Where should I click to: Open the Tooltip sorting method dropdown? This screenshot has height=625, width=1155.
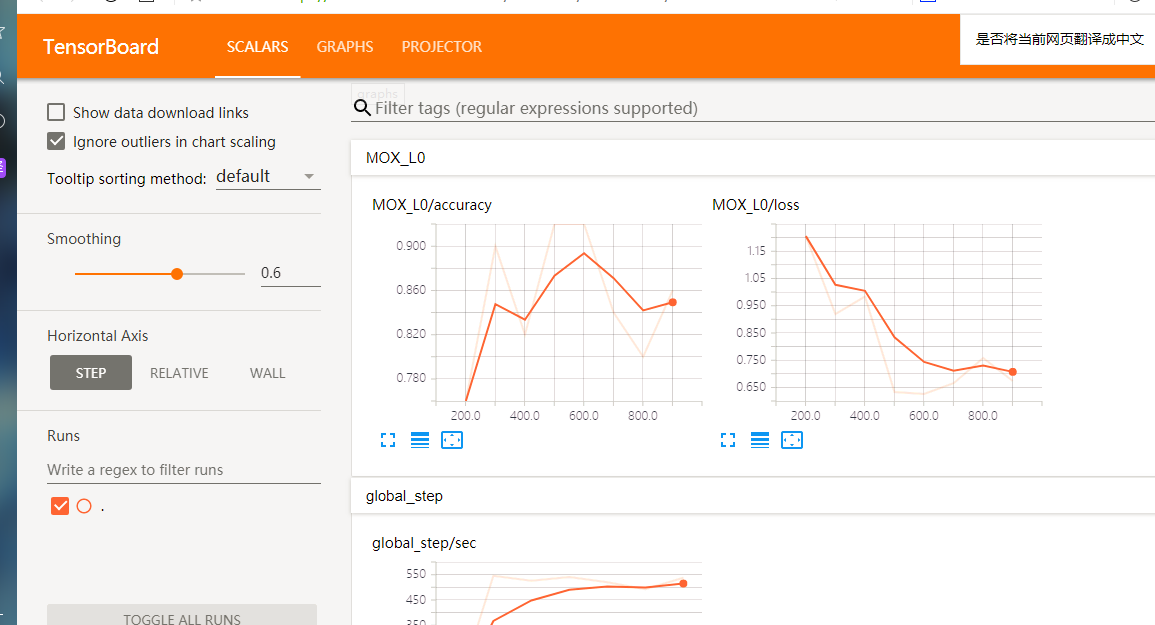coord(268,177)
